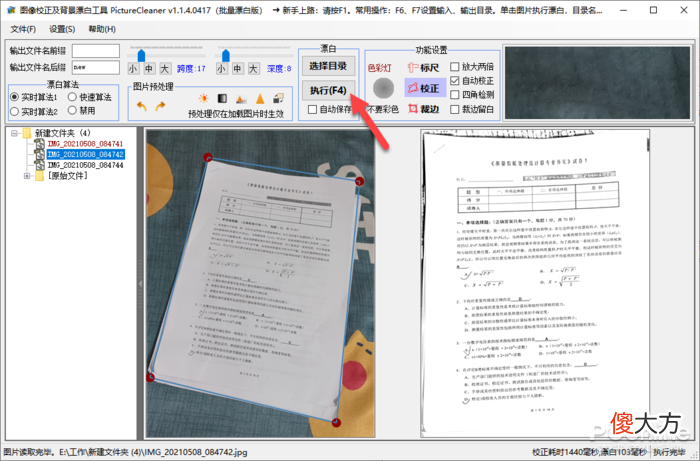Click the 跨度:17 span value text
The image size is (700, 461).
191,69
